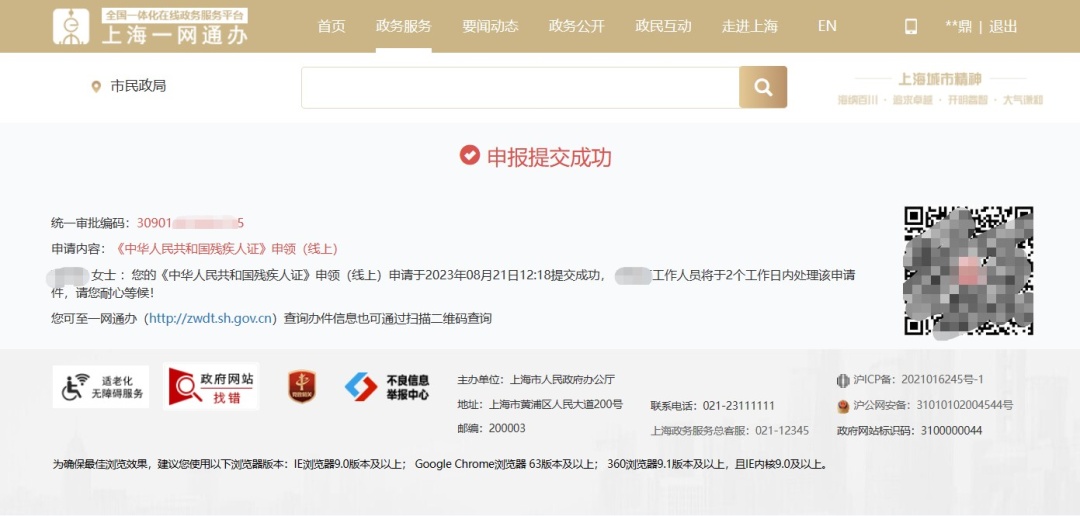Open 政务公开 section
1080x516 pixels.
577,26
